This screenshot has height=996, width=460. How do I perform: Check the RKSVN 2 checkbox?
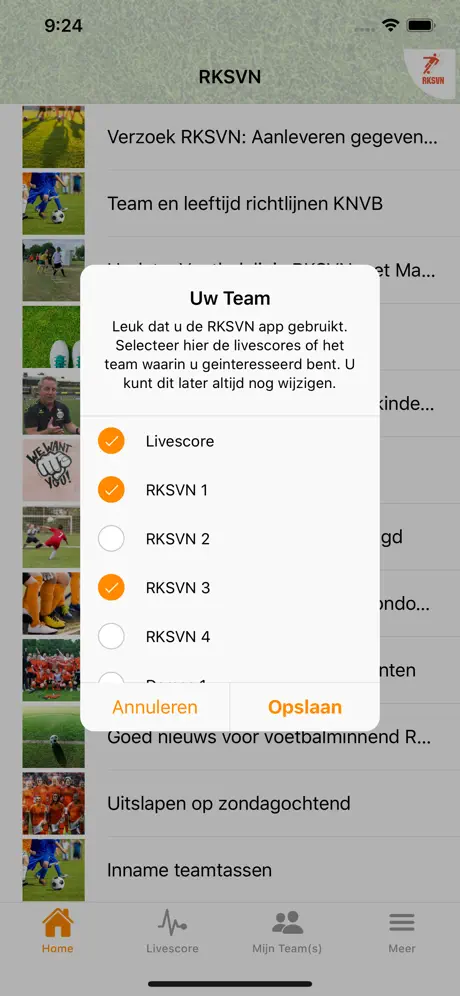click(x=111, y=539)
